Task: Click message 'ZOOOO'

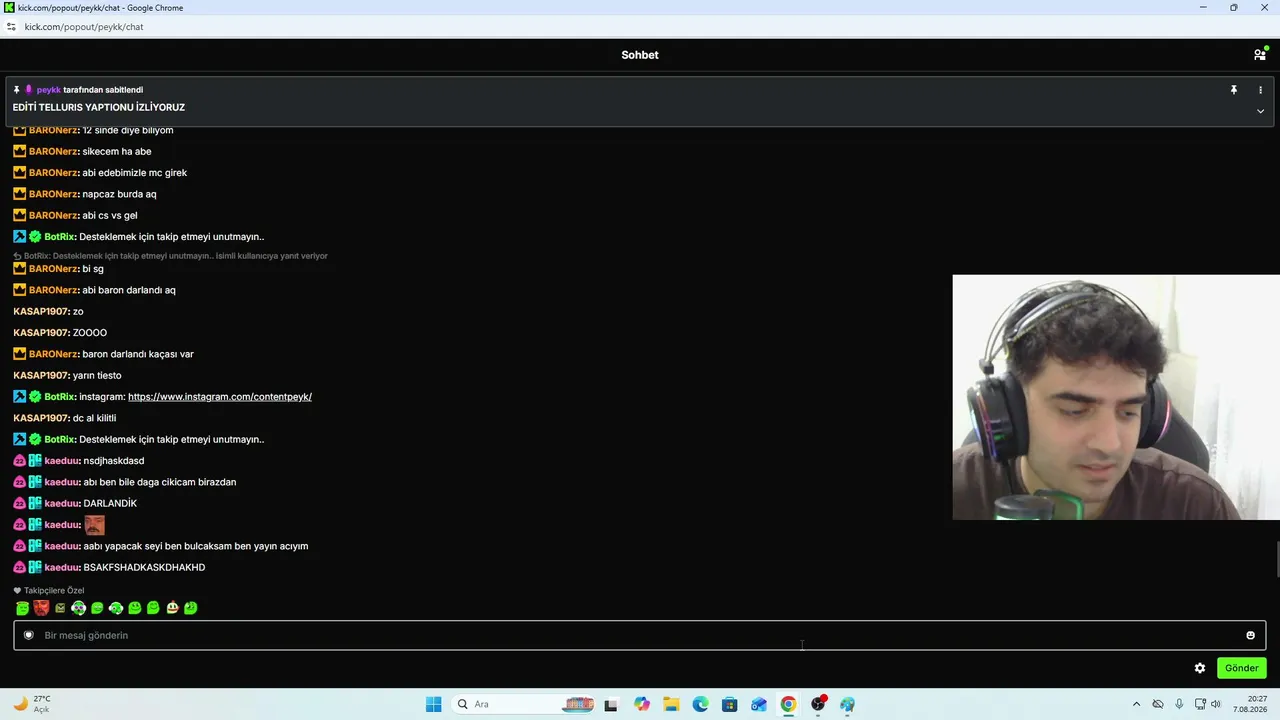Action: pos(90,333)
